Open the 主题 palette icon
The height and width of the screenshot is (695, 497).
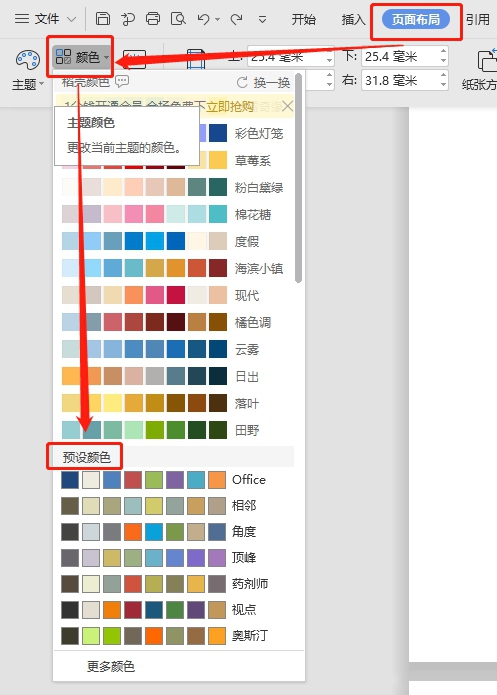pyautogui.click(x=27, y=60)
